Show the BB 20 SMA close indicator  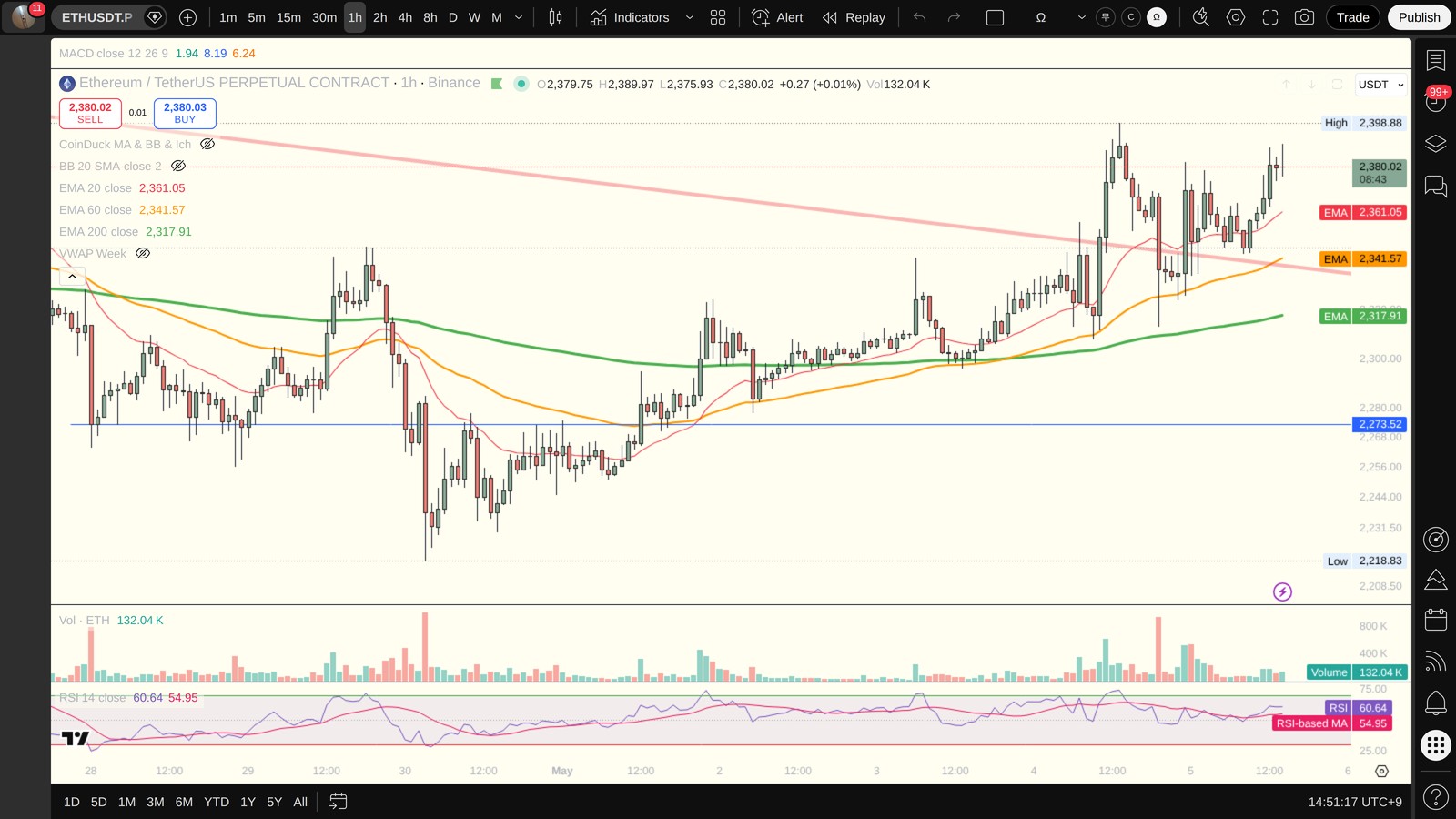178,166
